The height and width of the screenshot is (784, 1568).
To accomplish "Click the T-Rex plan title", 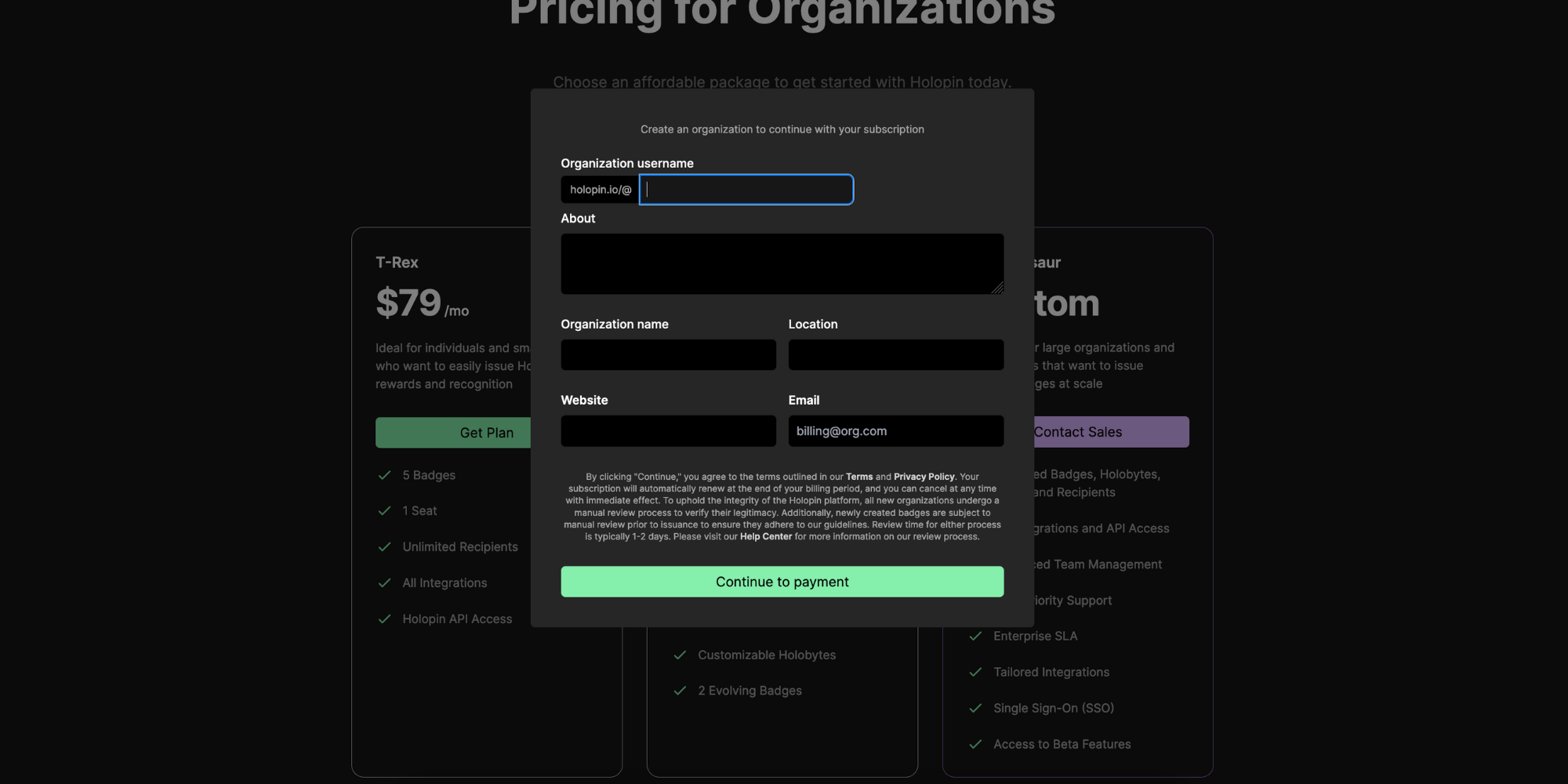I will [x=397, y=263].
